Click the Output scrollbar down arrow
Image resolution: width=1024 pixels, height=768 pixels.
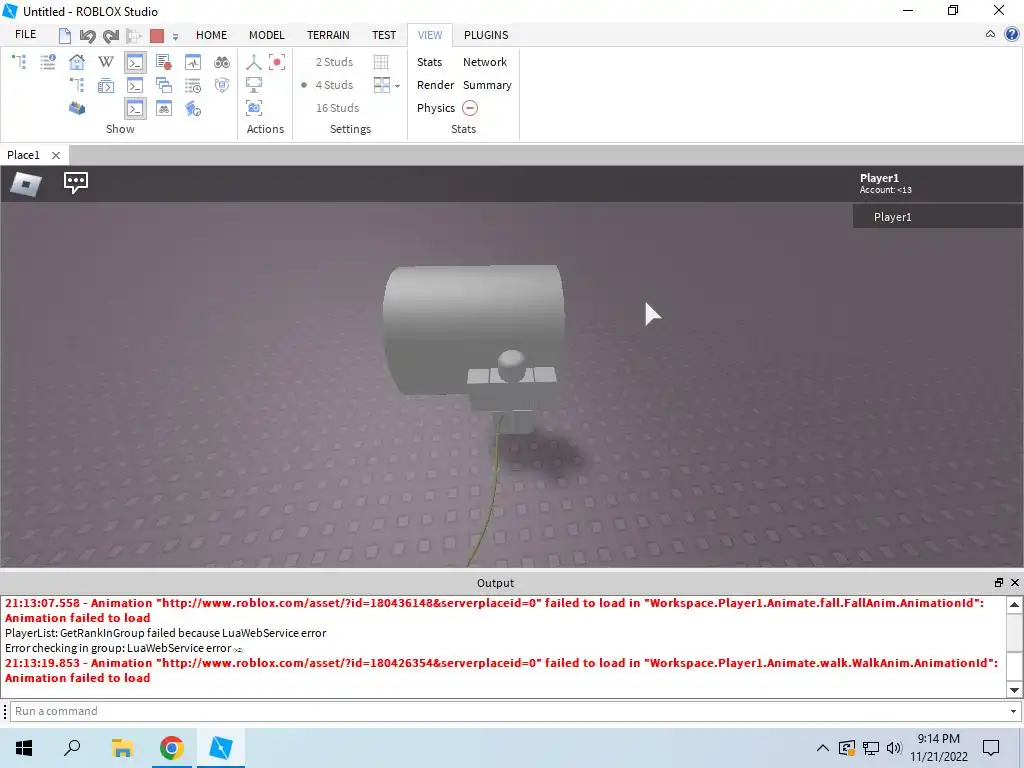(x=1014, y=690)
